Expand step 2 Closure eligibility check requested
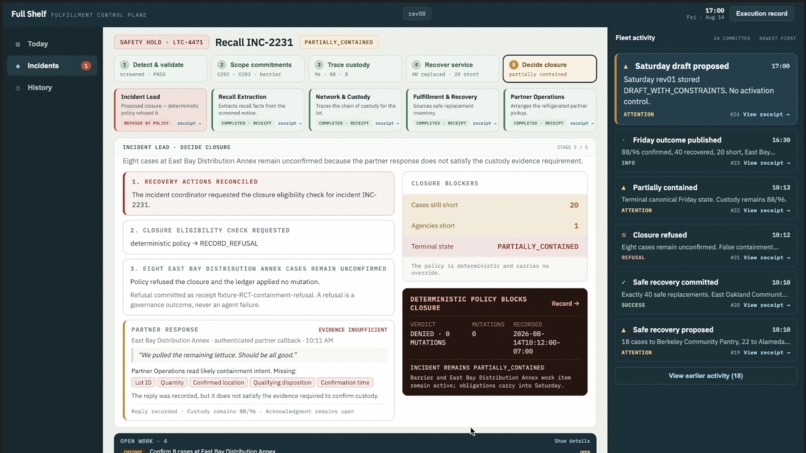 pyautogui.click(x=259, y=237)
